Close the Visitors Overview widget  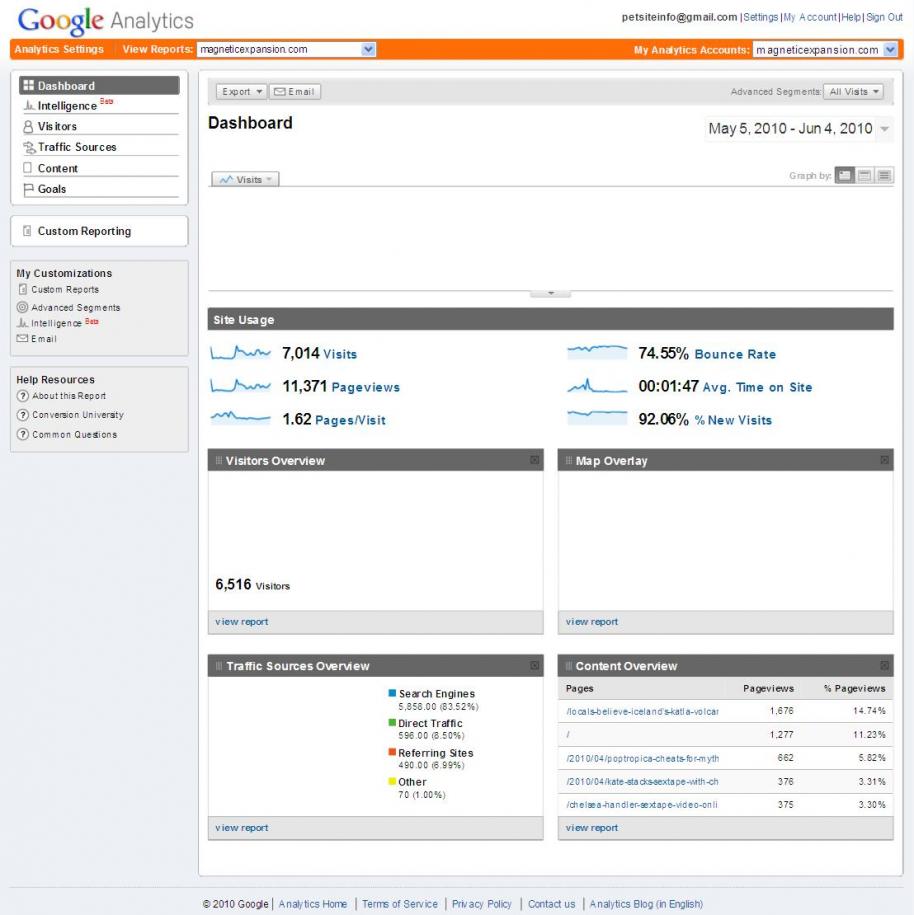[x=534, y=460]
